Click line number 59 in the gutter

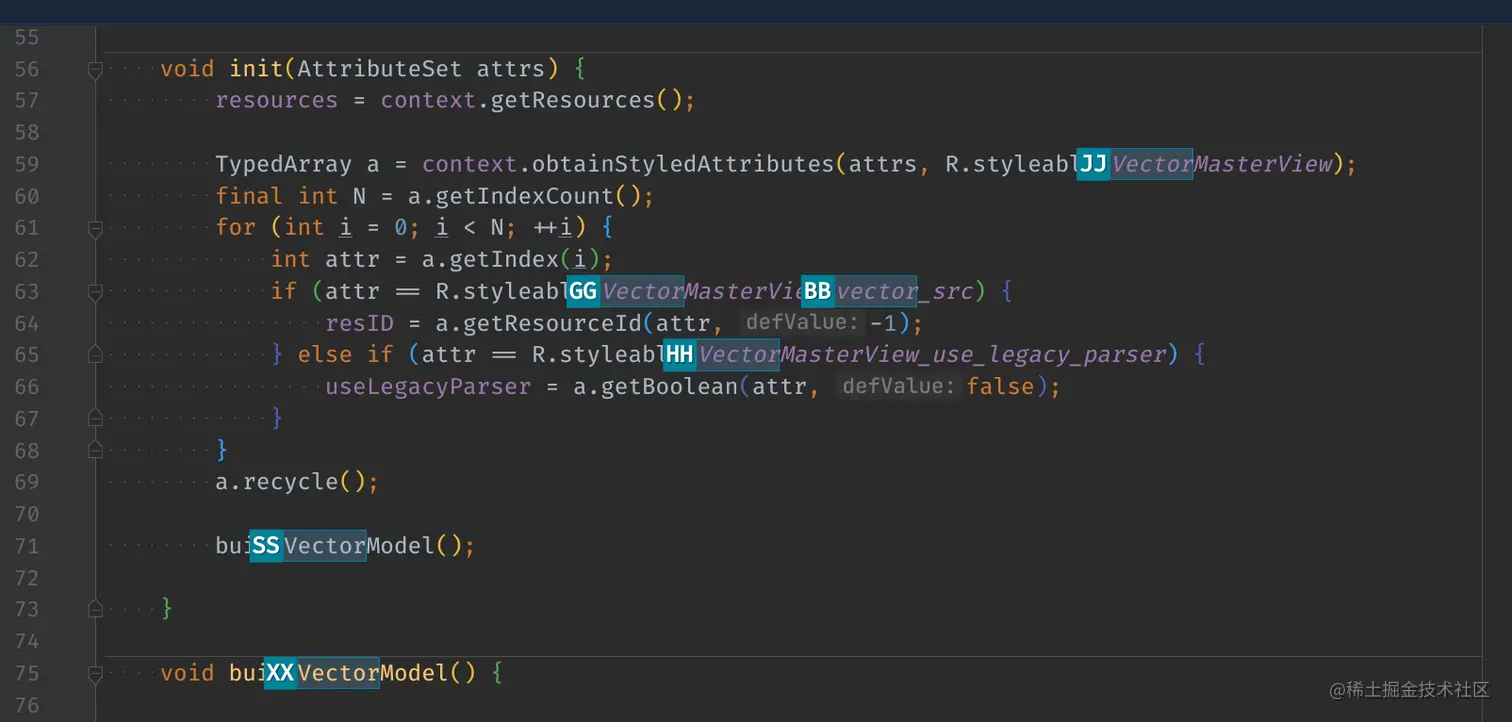tap(27, 164)
